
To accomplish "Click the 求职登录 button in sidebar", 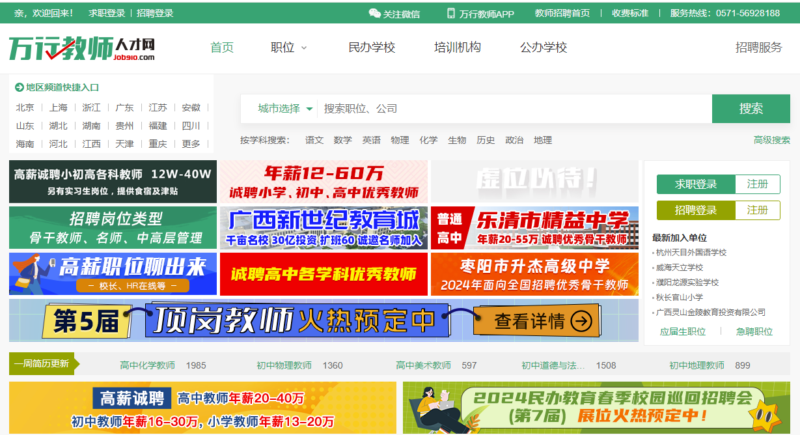I will (x=696, y=184).
